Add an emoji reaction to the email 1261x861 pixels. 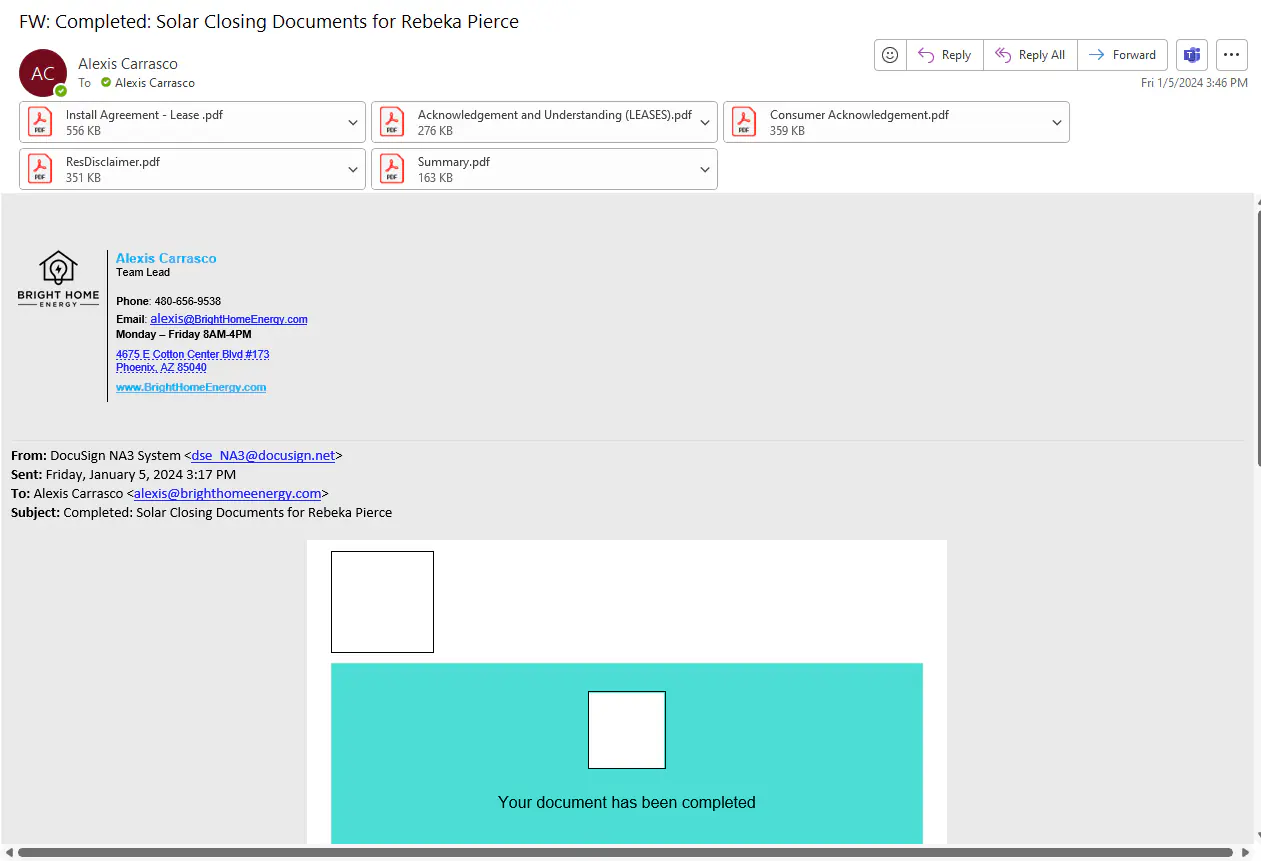890,55
